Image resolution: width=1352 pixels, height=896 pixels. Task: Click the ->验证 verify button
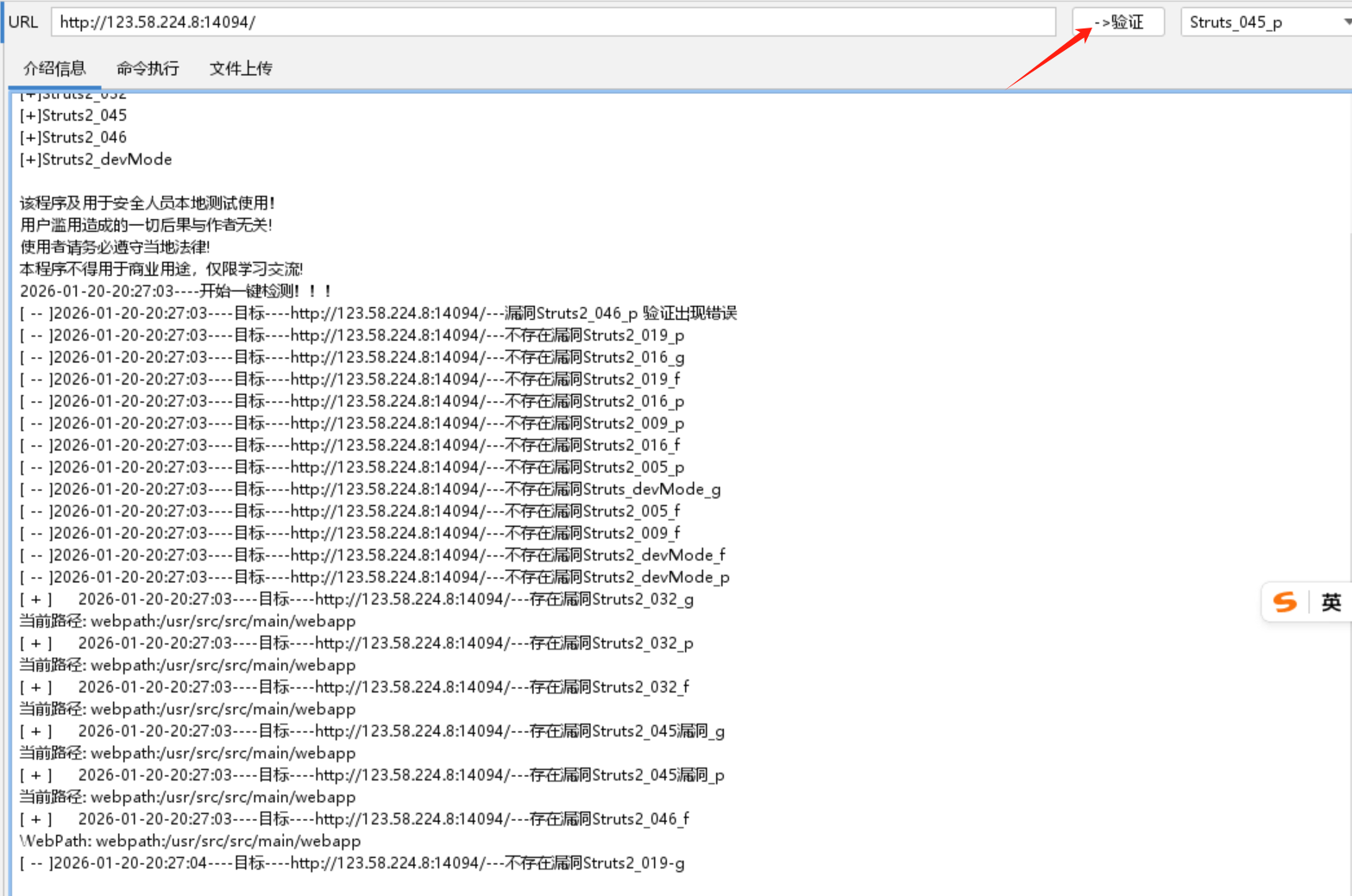pyautogui.click(x=1119, y=22)
